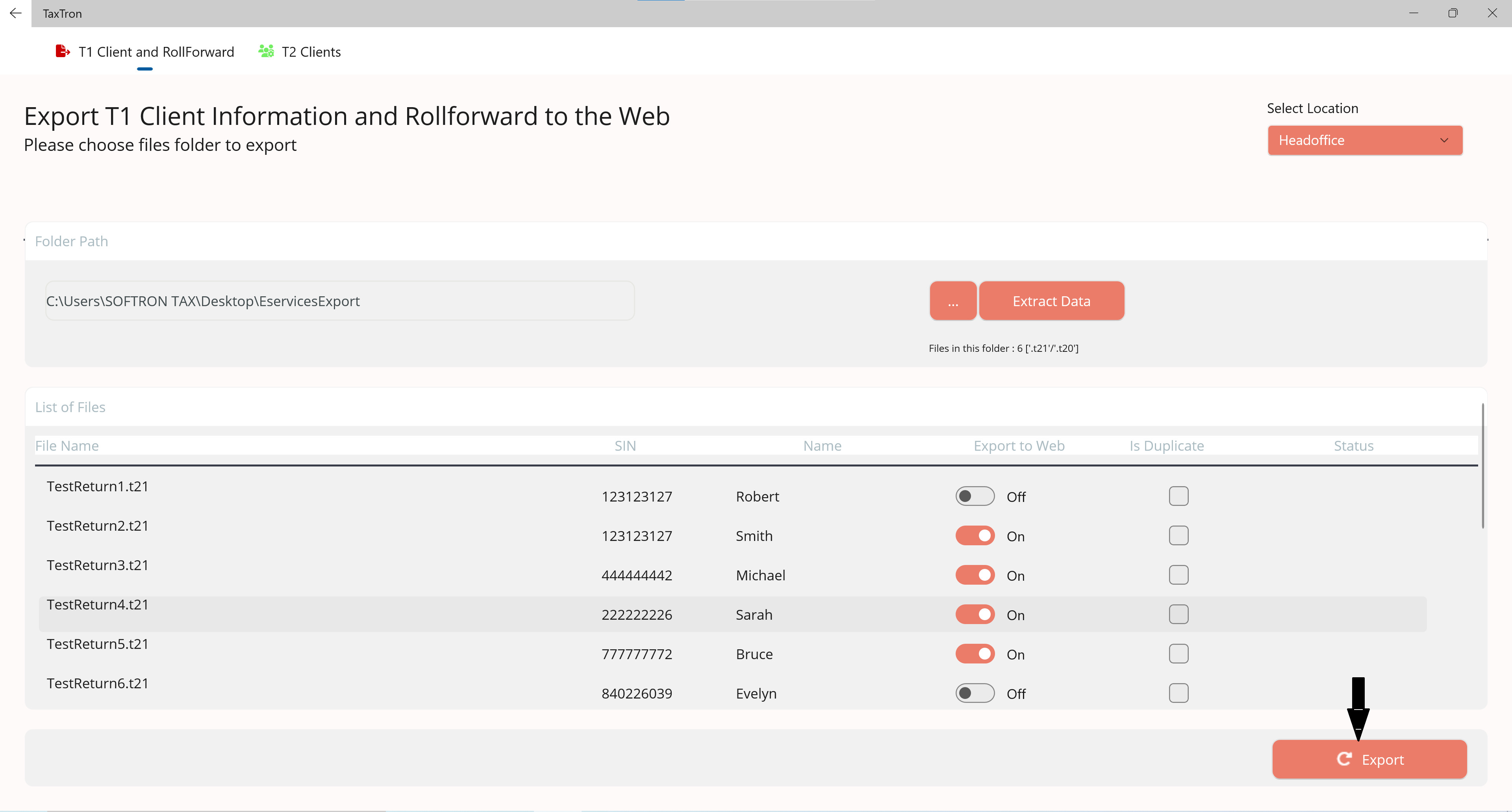Restore down the TaxTron window
This screenshot has width=1512, height=812.
click(x=1453, y=13)
